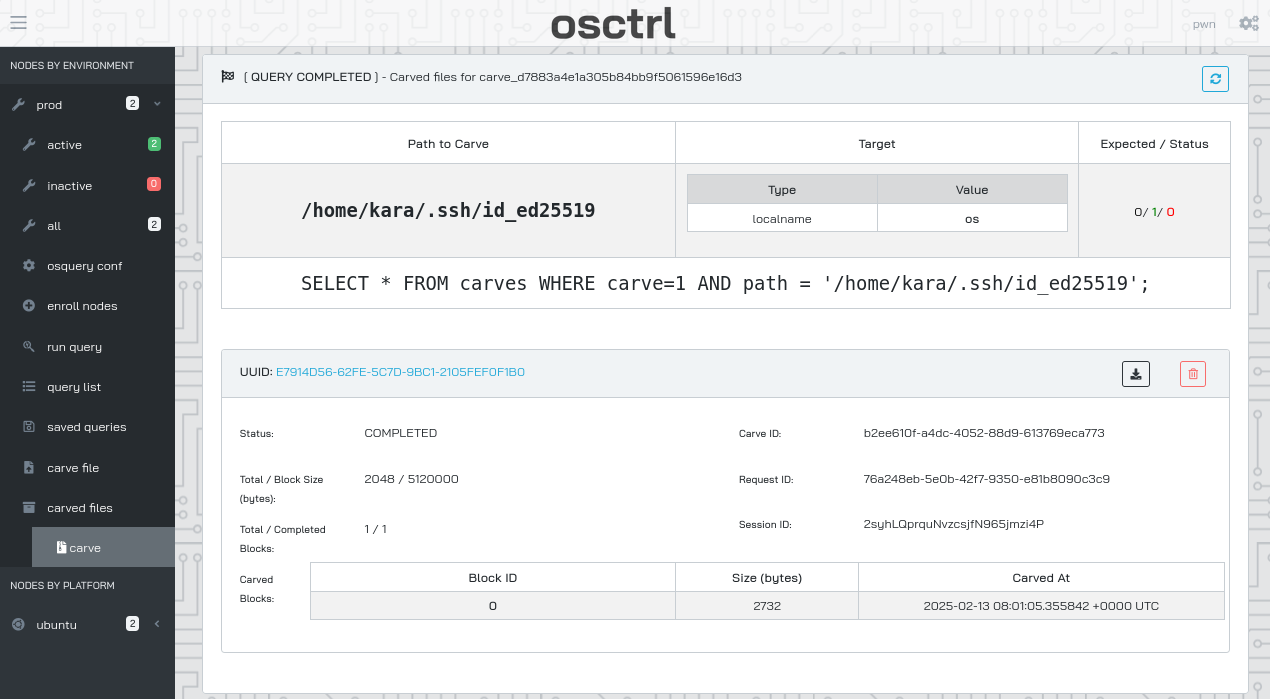Image resolution: width=1270 pixels, height=699 pixels.
Task: Toggle the hamburger sidebar menu
Action: click(x=18, y=24)
